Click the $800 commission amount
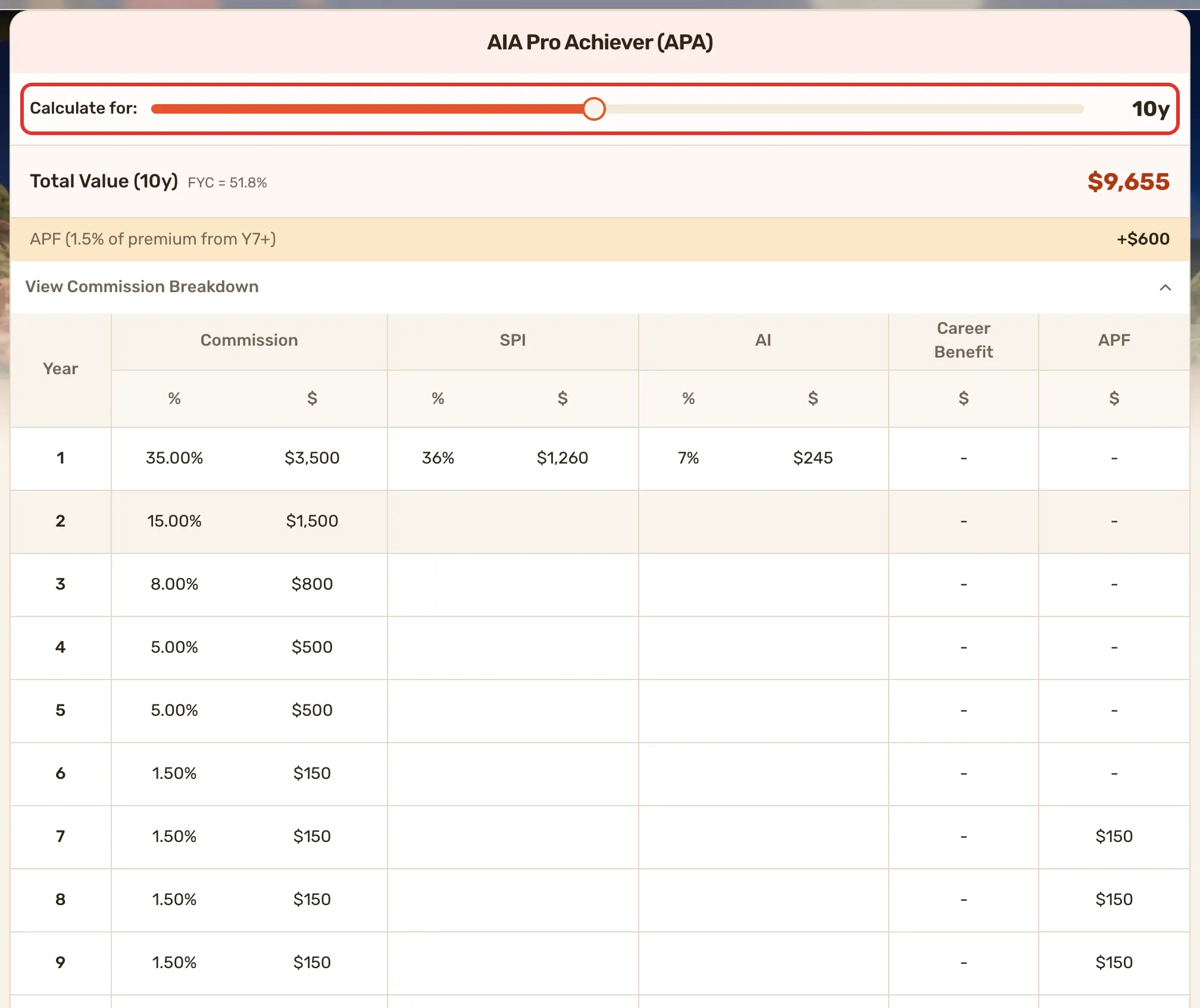This screenshot has width=1200, height=1008. 312,584
